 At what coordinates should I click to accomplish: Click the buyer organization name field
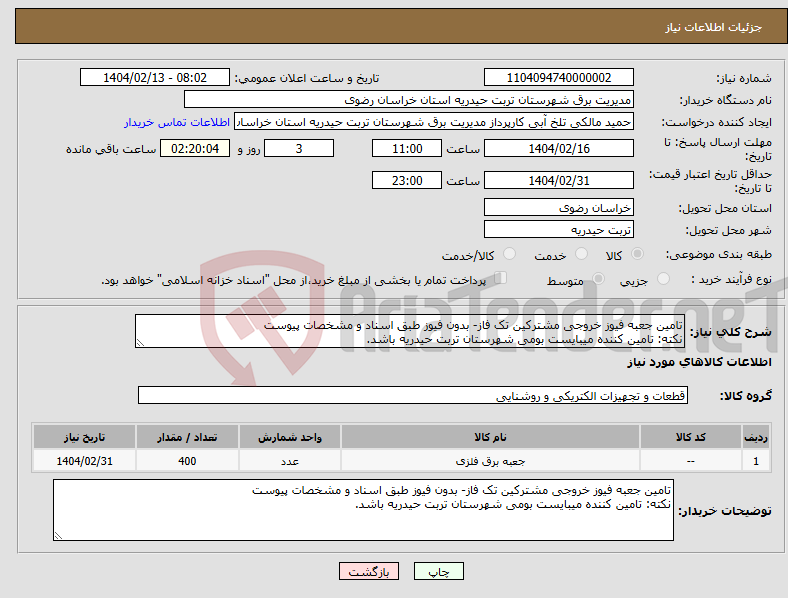pyautogui.click(x=409, y=99)
